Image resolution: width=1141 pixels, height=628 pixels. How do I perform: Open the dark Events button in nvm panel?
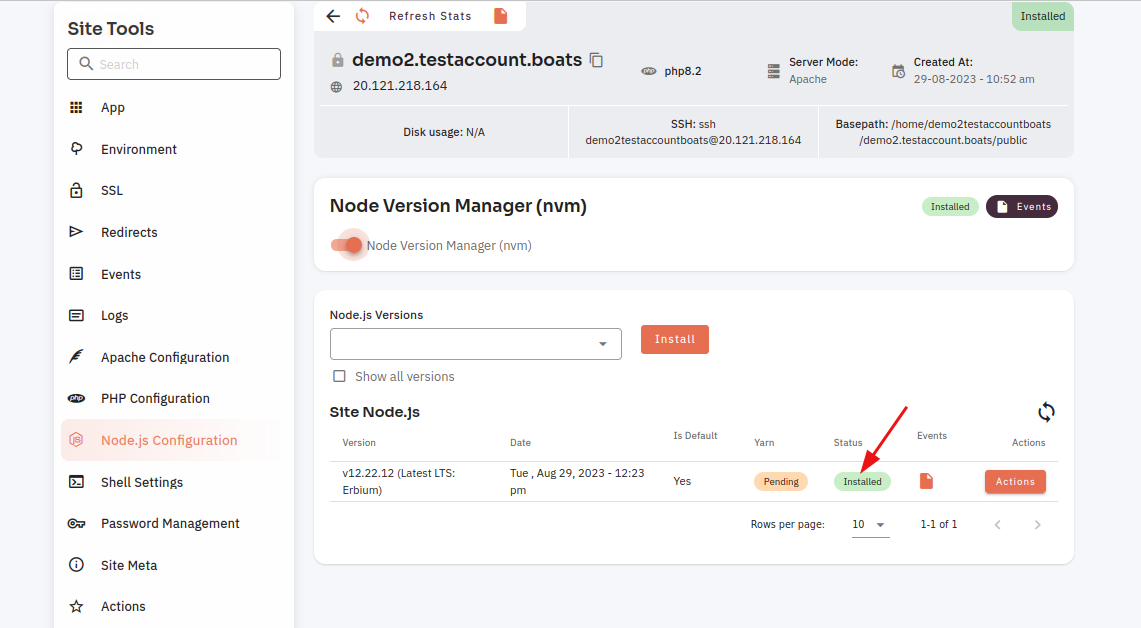(x=1022, y=207)
